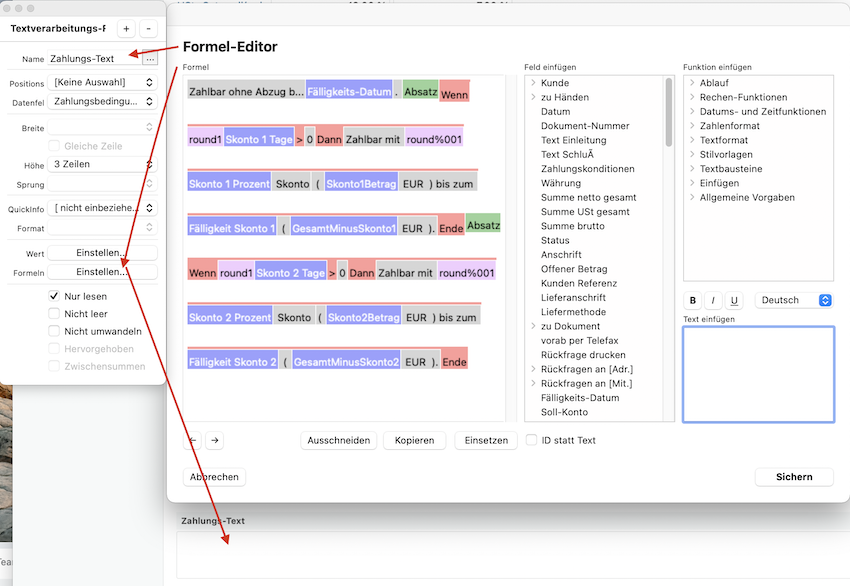Click the Bold formatting button
This screenshot has height=586, width=850.
tap(693, 300)
